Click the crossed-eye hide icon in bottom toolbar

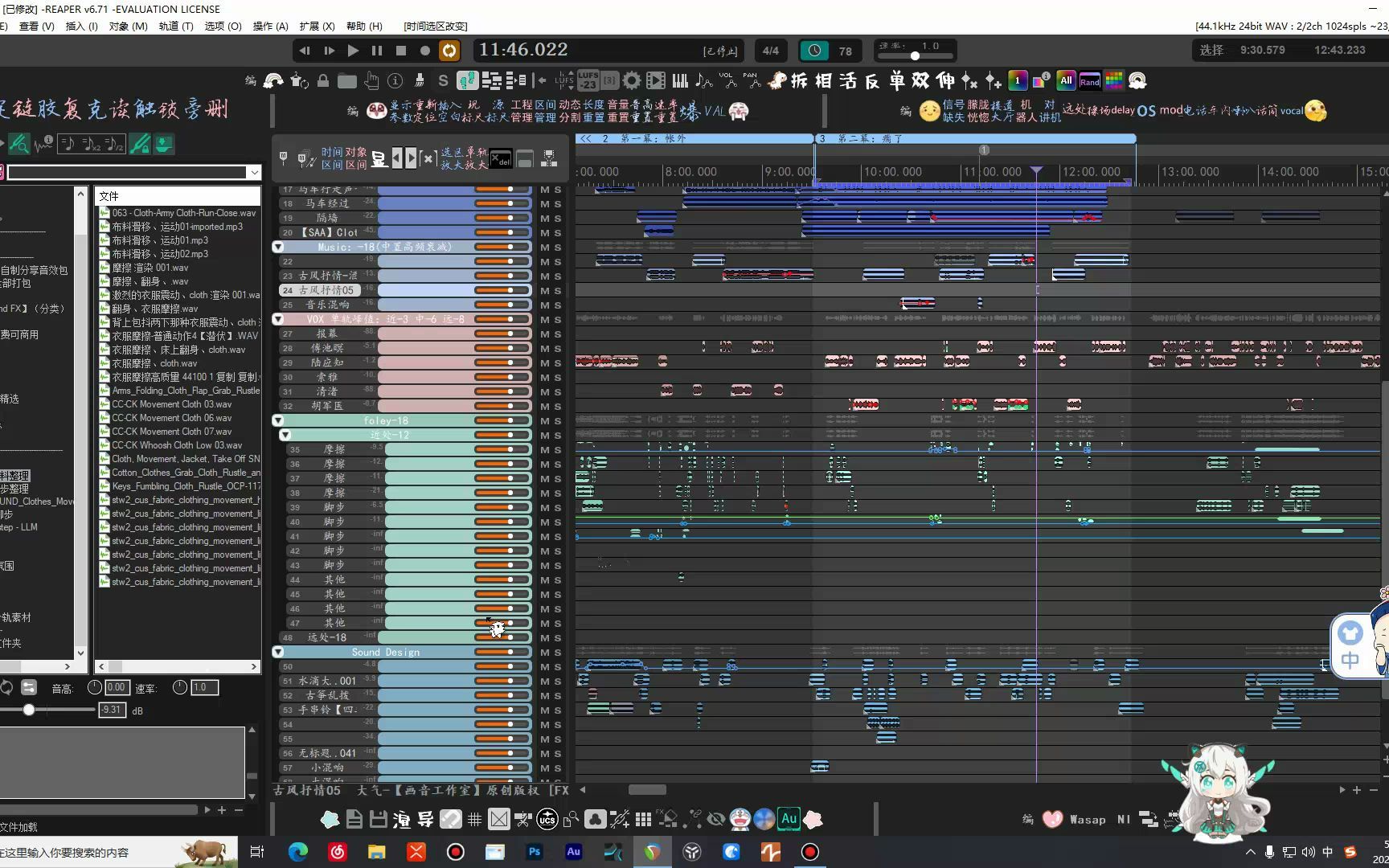pos(715,819)
